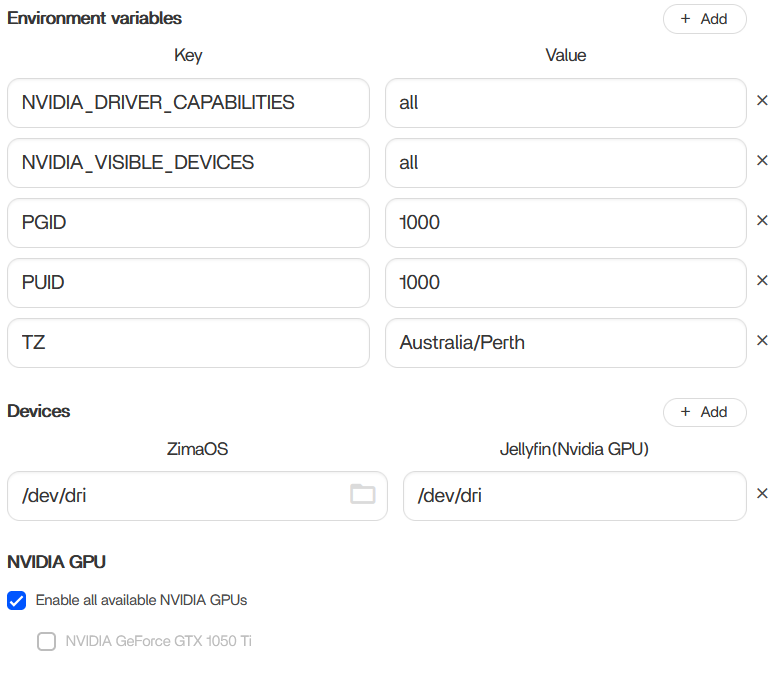Add a new environment variable
This screenshot has width=777, height=673.
tap(704, 19)
